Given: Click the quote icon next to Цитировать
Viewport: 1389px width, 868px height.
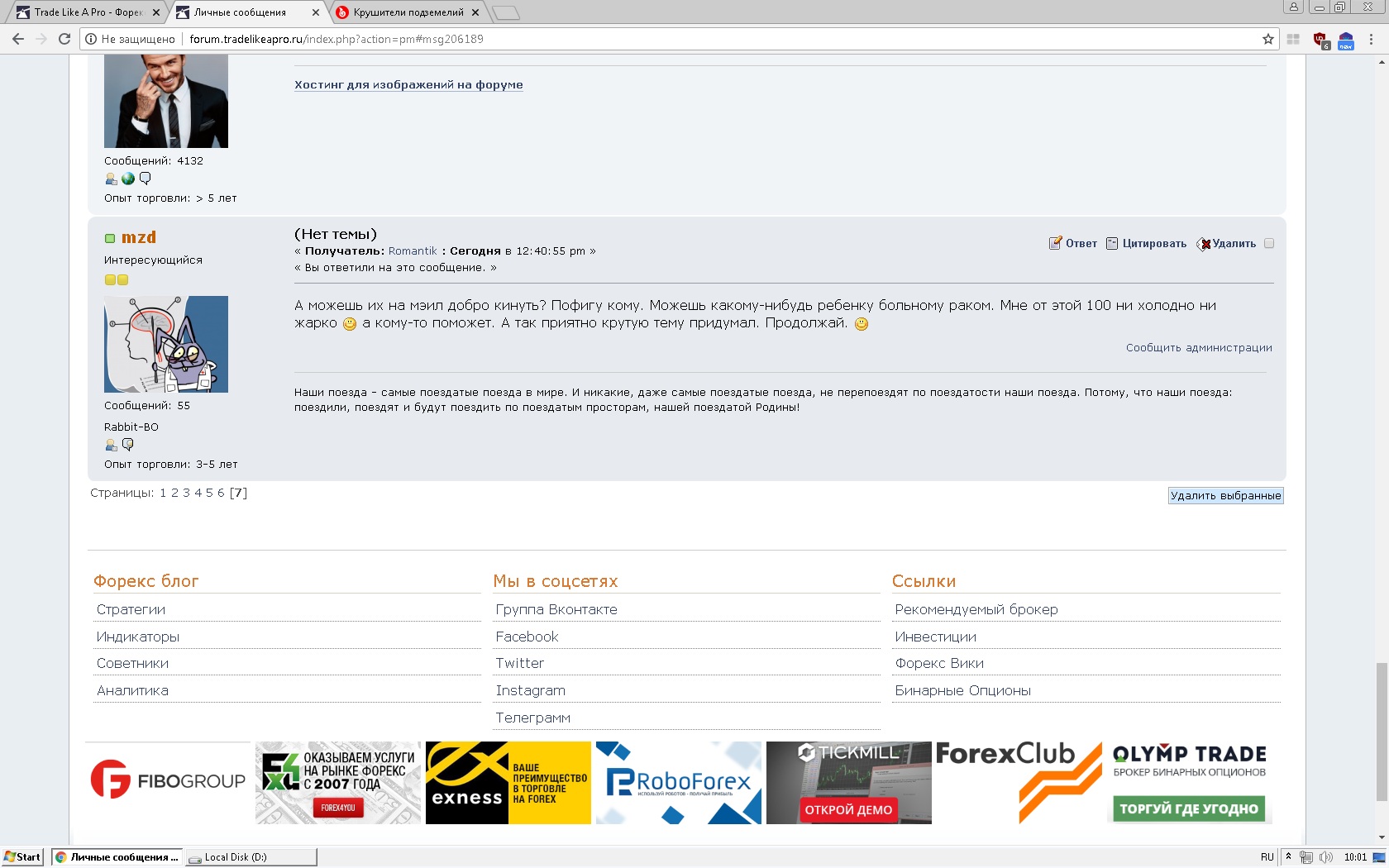Looking at the screenshot, I should (x=1112, y=243).
